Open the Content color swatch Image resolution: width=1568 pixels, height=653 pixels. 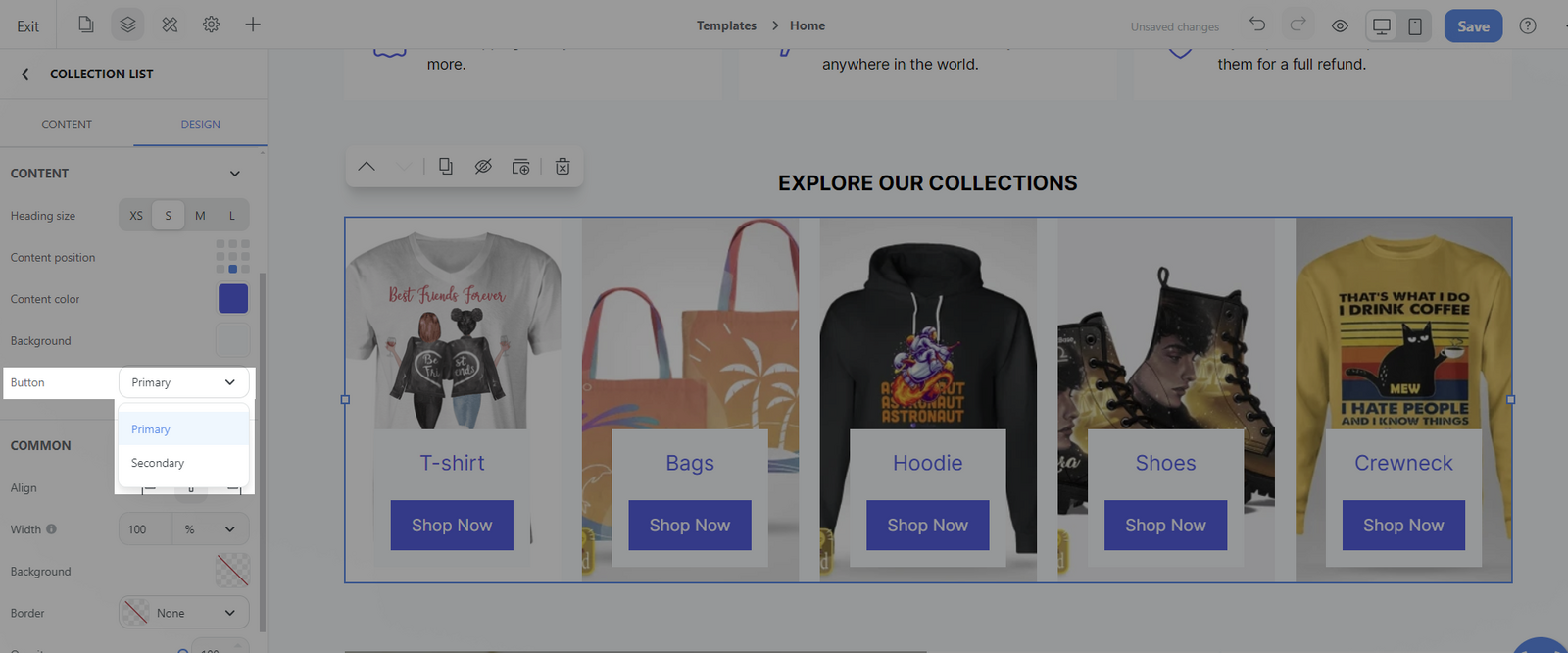(233, 299)
